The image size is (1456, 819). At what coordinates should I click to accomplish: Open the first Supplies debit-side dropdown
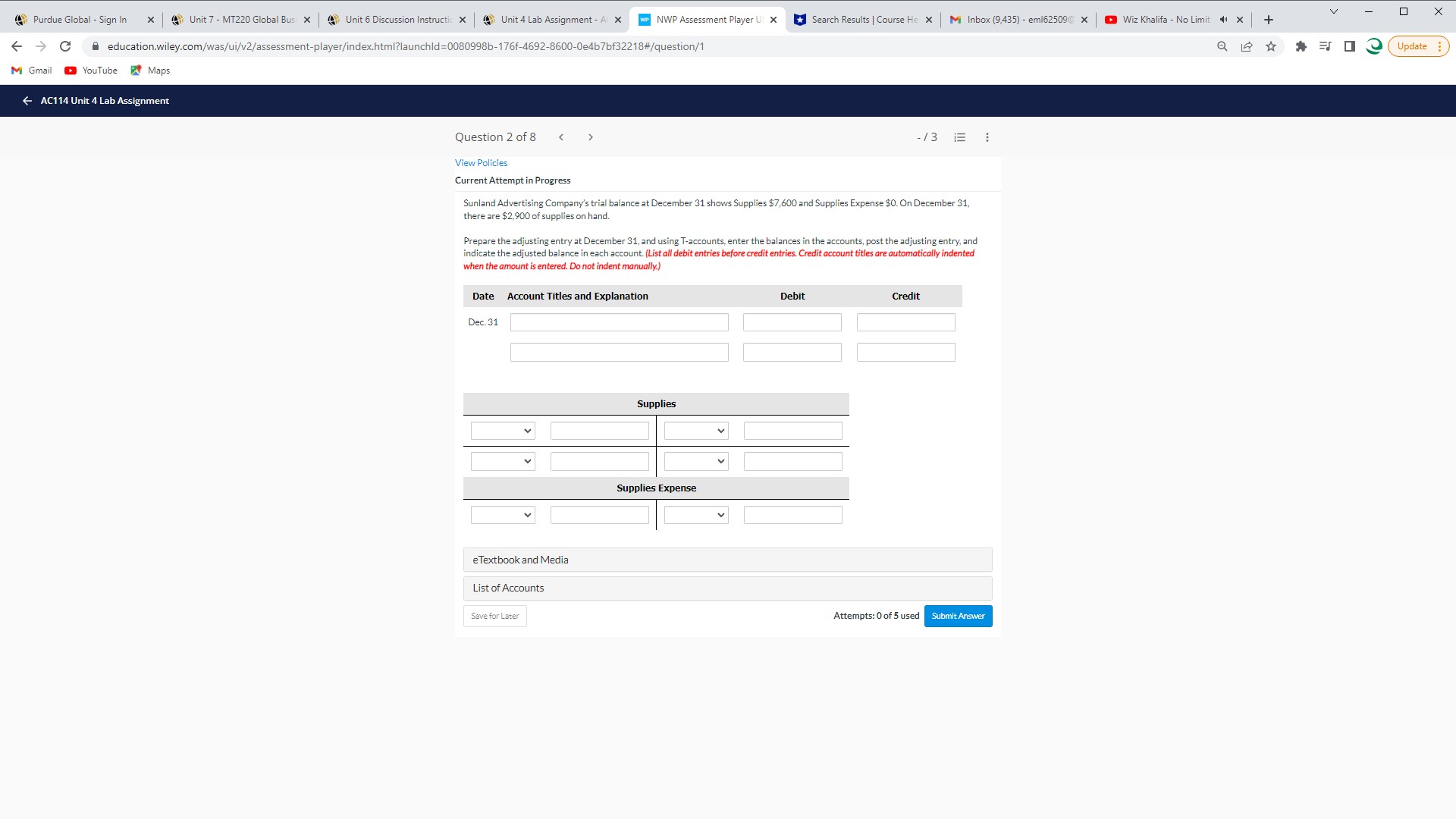(x=503, y=431)
